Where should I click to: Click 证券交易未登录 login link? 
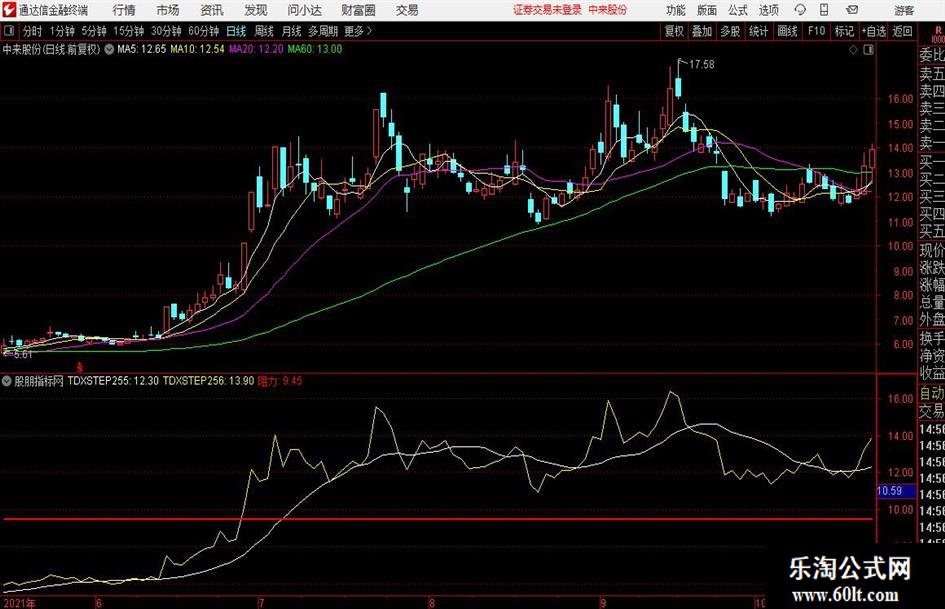[548, 10]
